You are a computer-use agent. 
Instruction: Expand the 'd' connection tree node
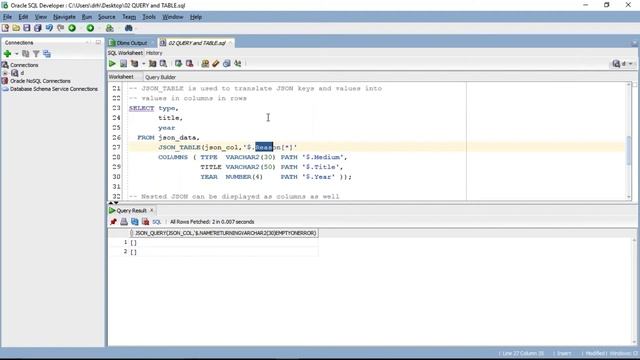5,73
